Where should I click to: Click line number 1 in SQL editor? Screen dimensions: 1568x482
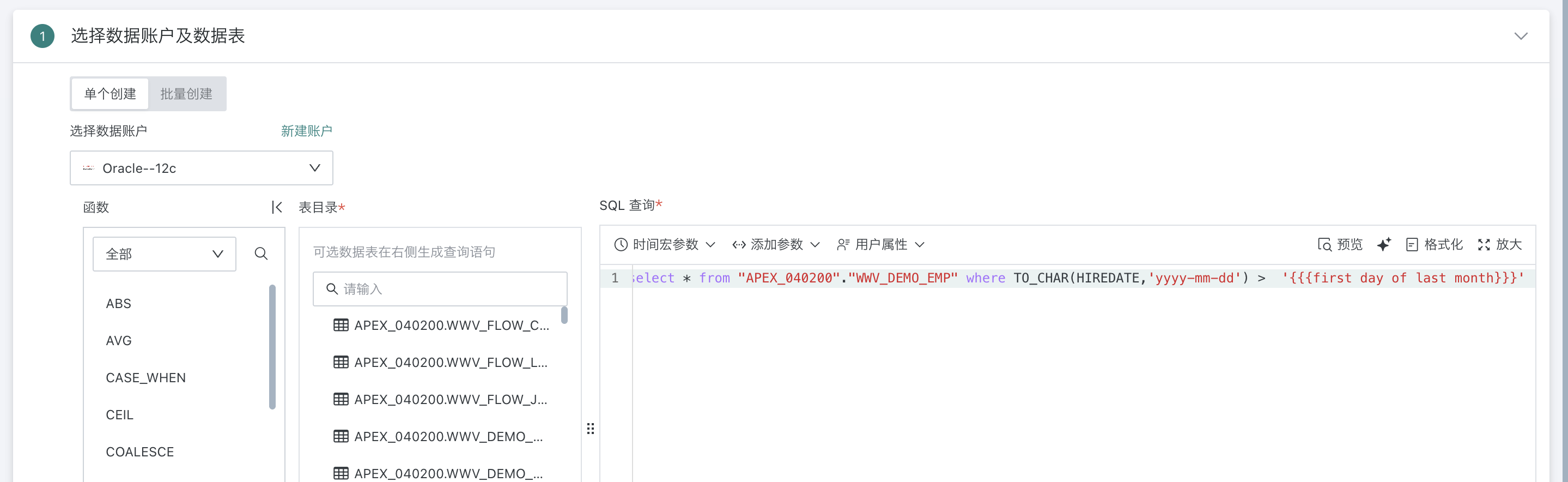(615, 279)
